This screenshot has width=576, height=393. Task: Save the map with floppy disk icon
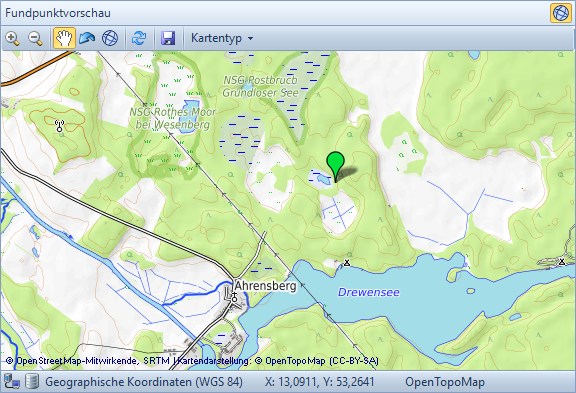(x=168, y=38)
